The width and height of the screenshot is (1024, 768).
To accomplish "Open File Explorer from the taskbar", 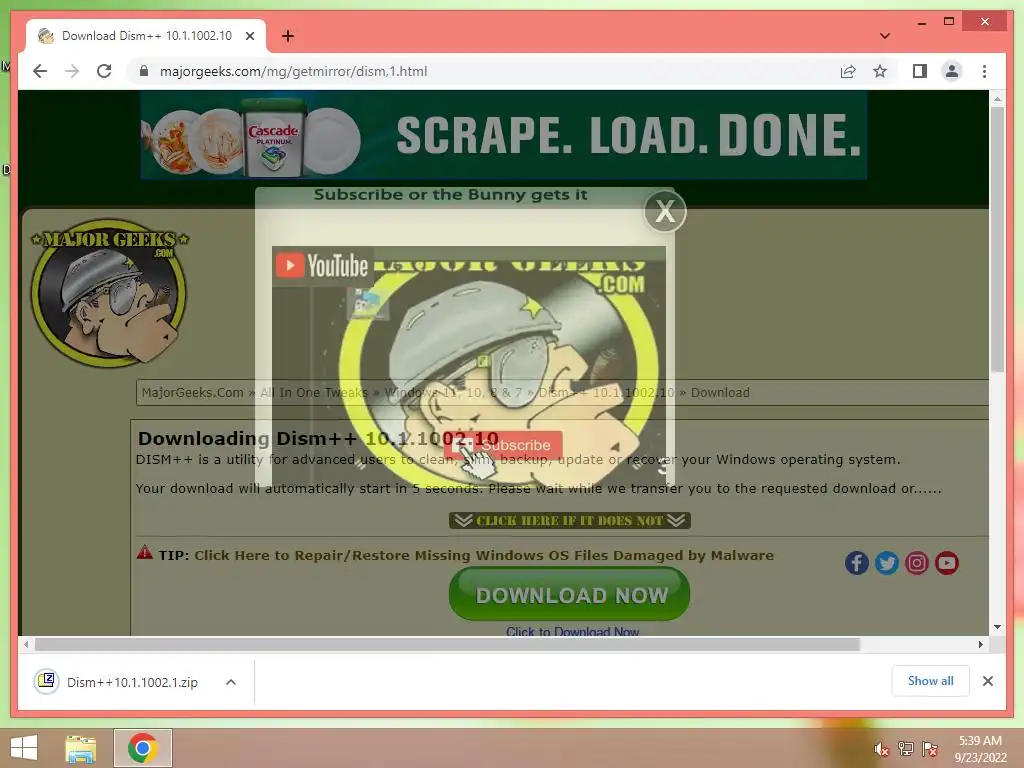I will [x=80, y=748].
